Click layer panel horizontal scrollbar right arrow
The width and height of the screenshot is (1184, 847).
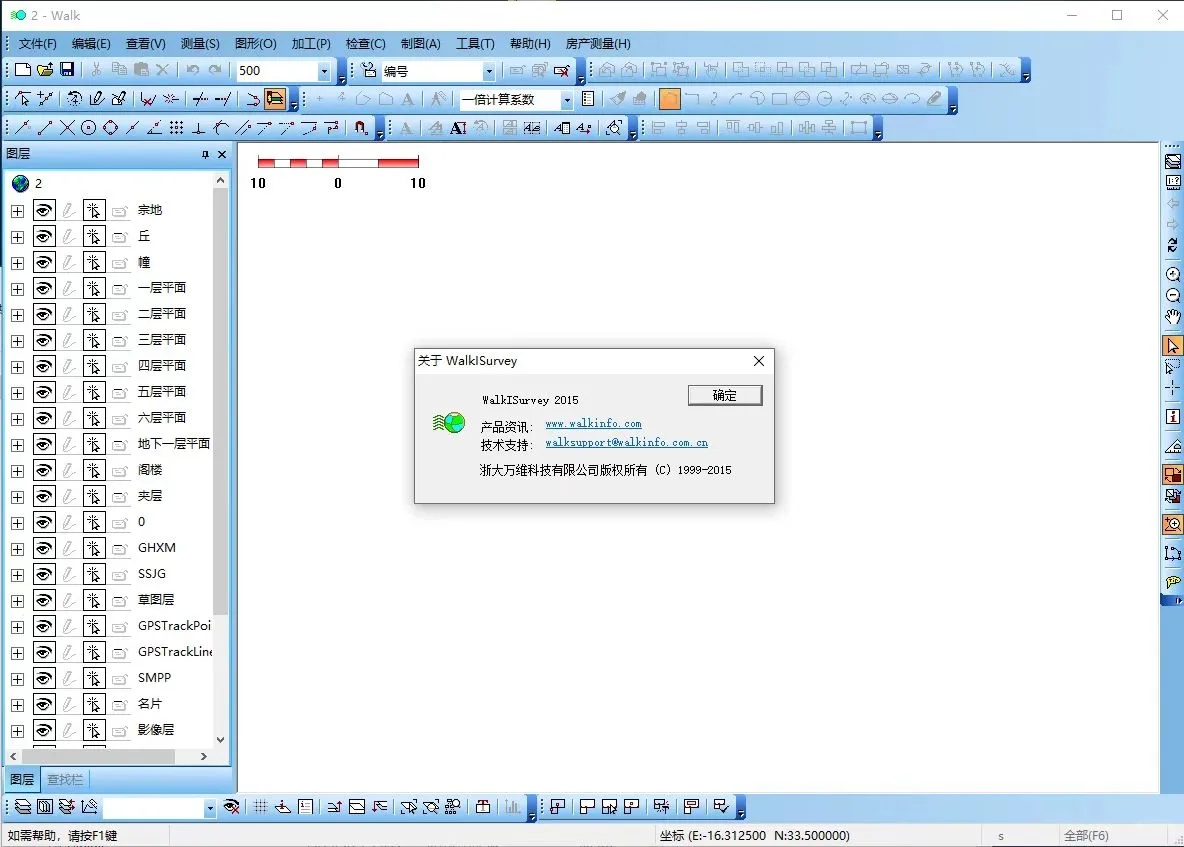(x=204, y=756)
